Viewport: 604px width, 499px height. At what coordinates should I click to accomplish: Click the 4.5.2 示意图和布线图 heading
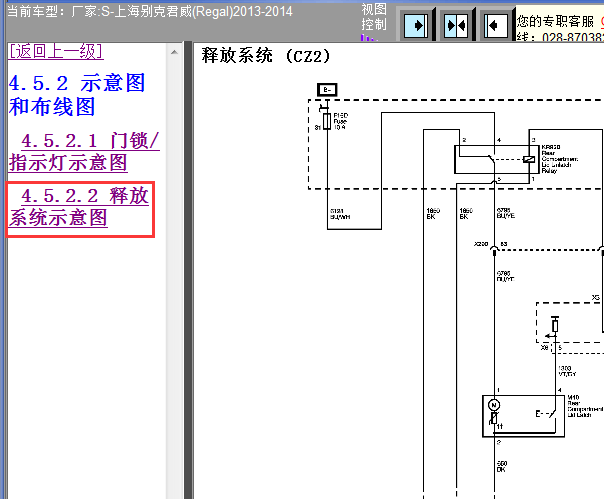77,95
